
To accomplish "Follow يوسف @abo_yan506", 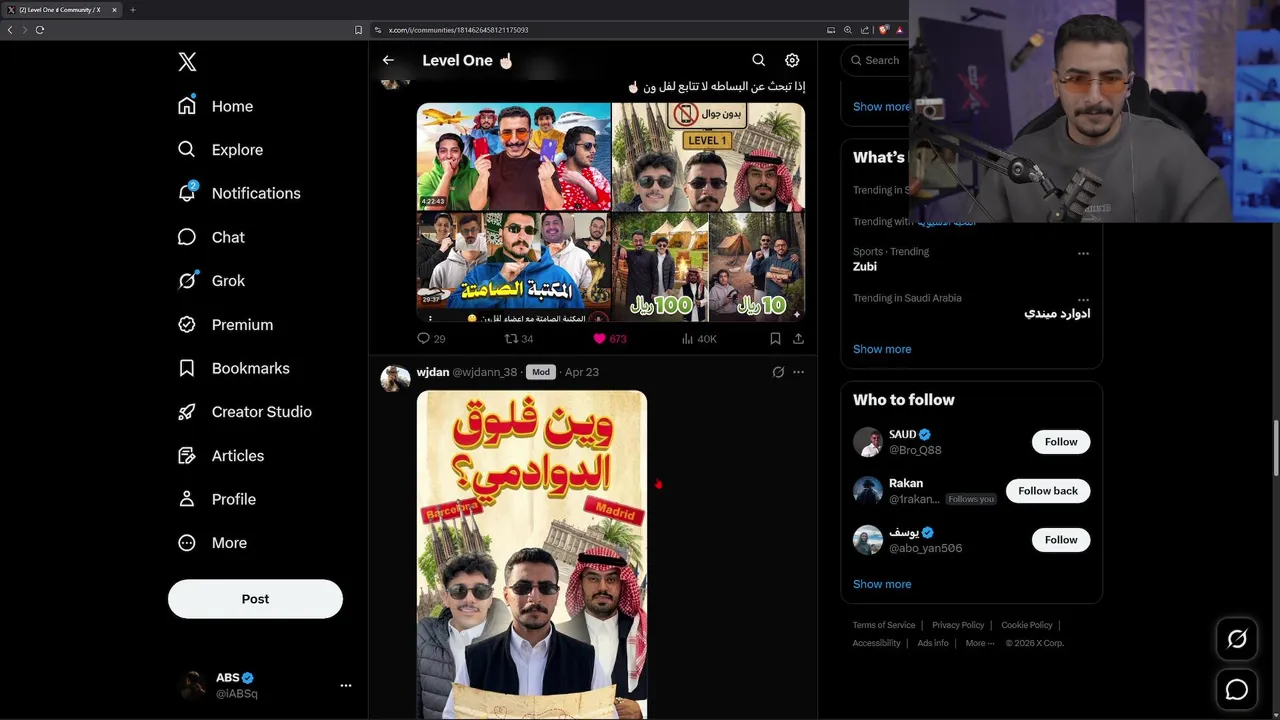I will [x=1061, y=540].
